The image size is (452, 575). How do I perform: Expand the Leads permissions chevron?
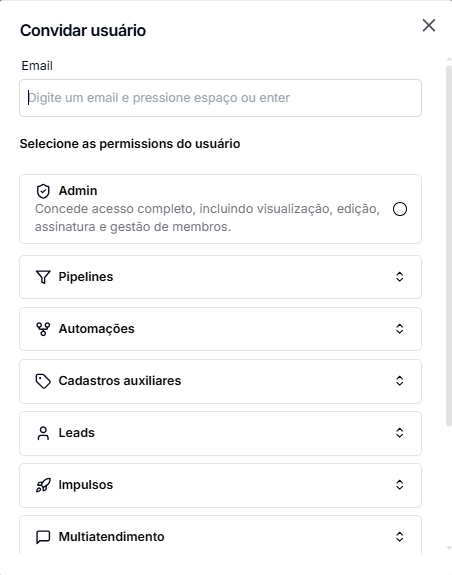pos(400,433)
